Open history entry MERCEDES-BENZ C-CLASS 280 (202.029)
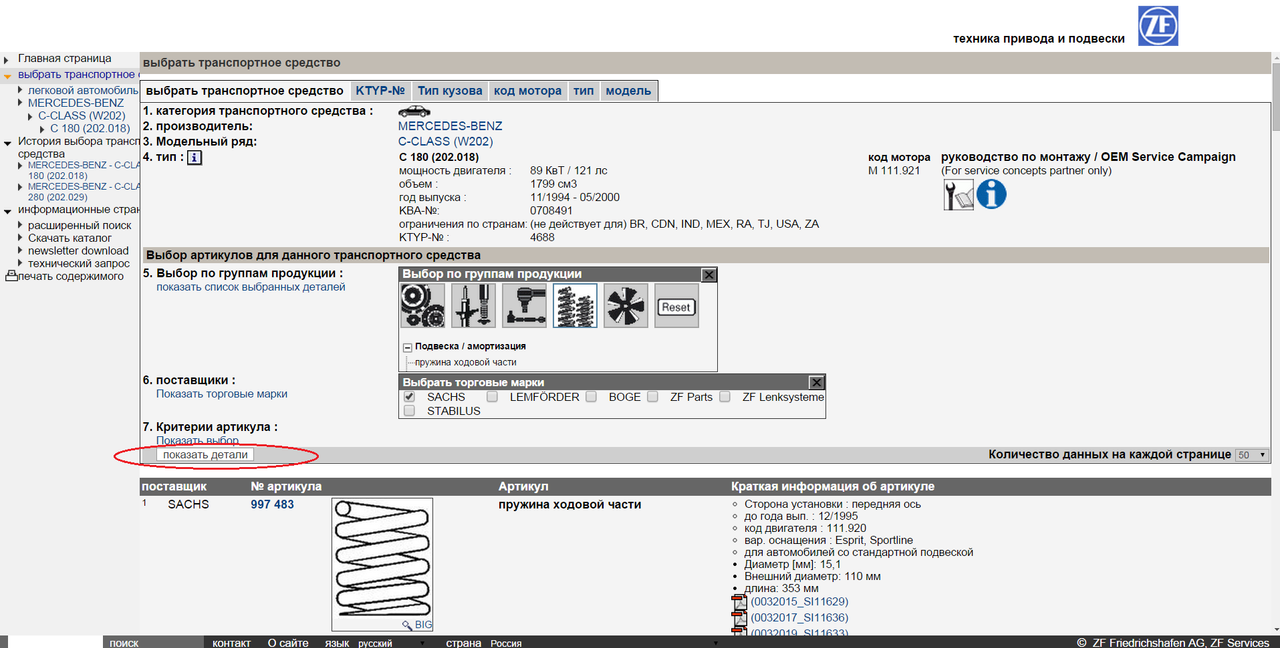1280x648 pixels. coord(83,192)
